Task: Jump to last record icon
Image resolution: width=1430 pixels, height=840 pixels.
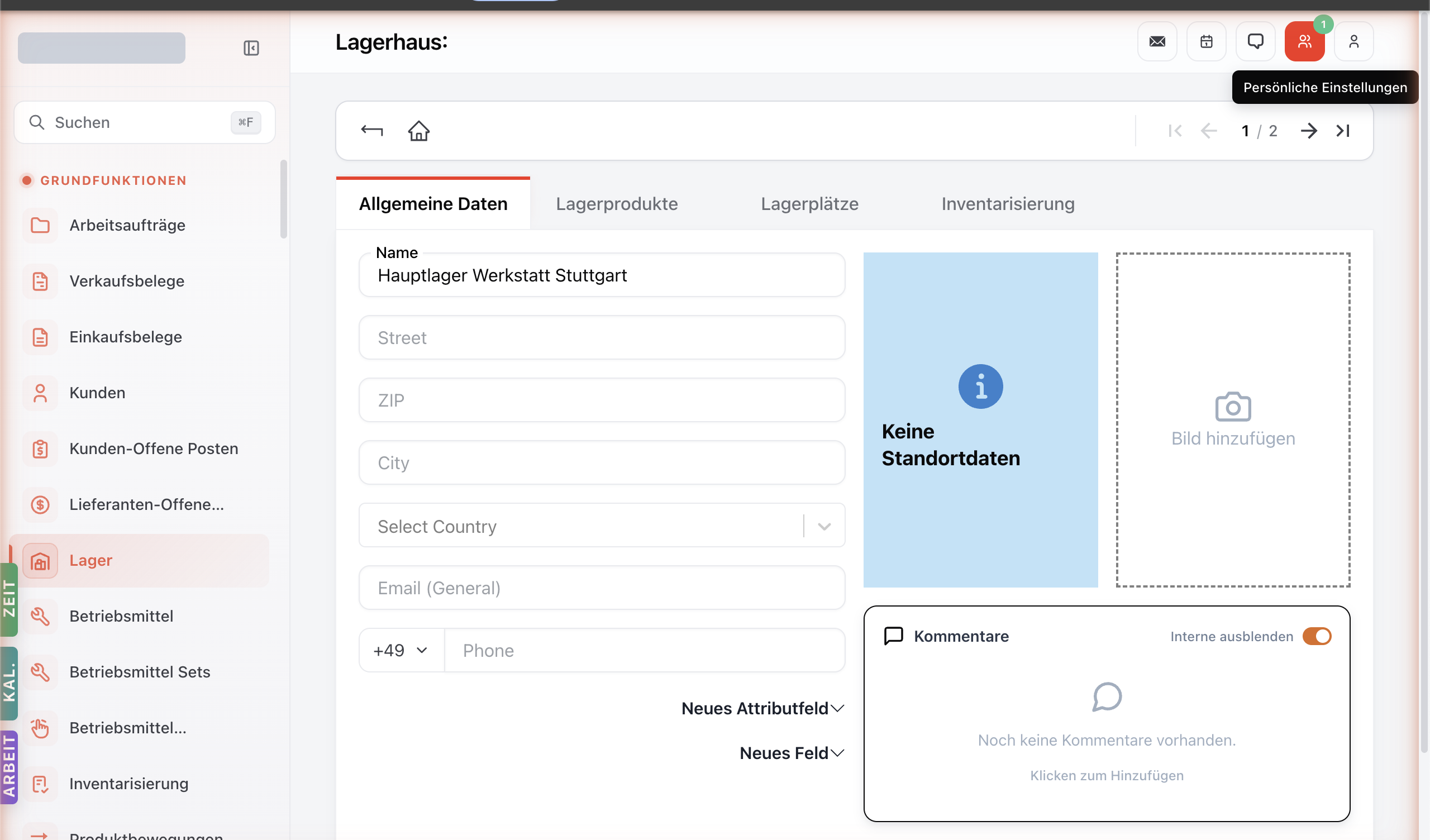Action: [1343, 131]
